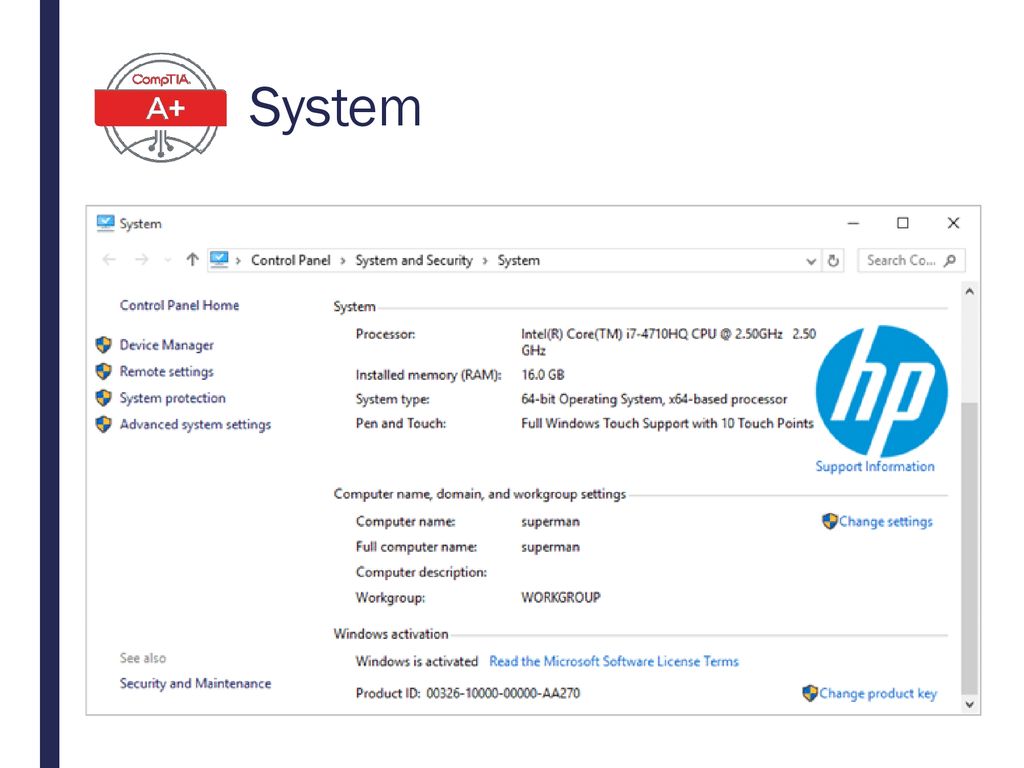Click shield icon beside Advanced system settings
Screen dimensions: 1024x768
pos(103,424)
